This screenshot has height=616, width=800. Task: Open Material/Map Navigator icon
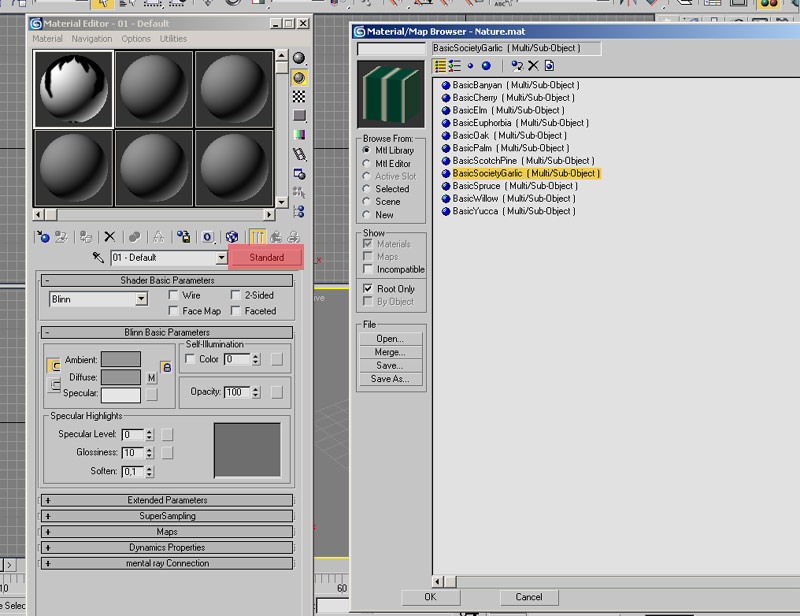click(299, 211)
